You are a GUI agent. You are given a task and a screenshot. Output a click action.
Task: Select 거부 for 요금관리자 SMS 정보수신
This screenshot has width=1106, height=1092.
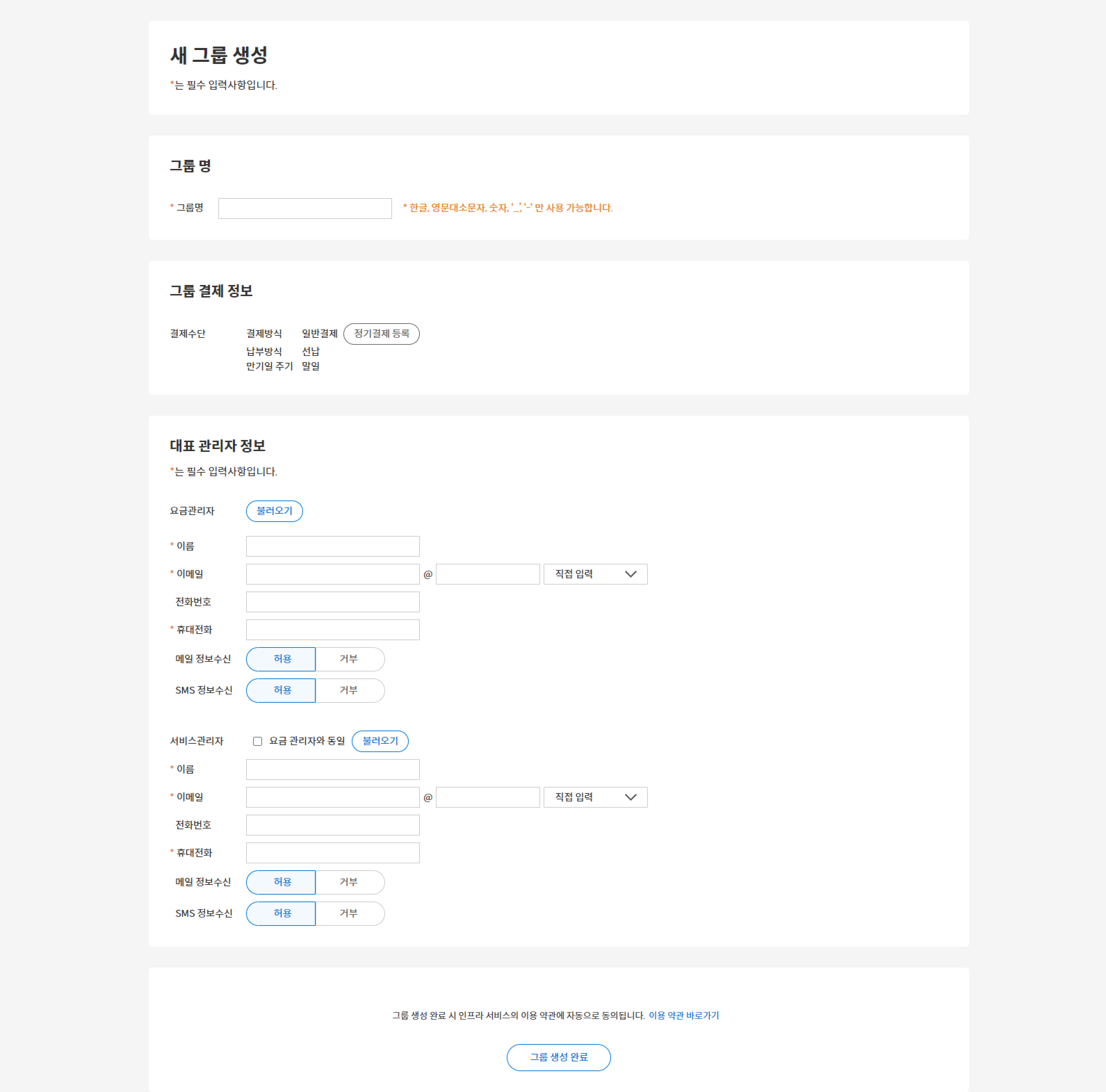[350, 690]
